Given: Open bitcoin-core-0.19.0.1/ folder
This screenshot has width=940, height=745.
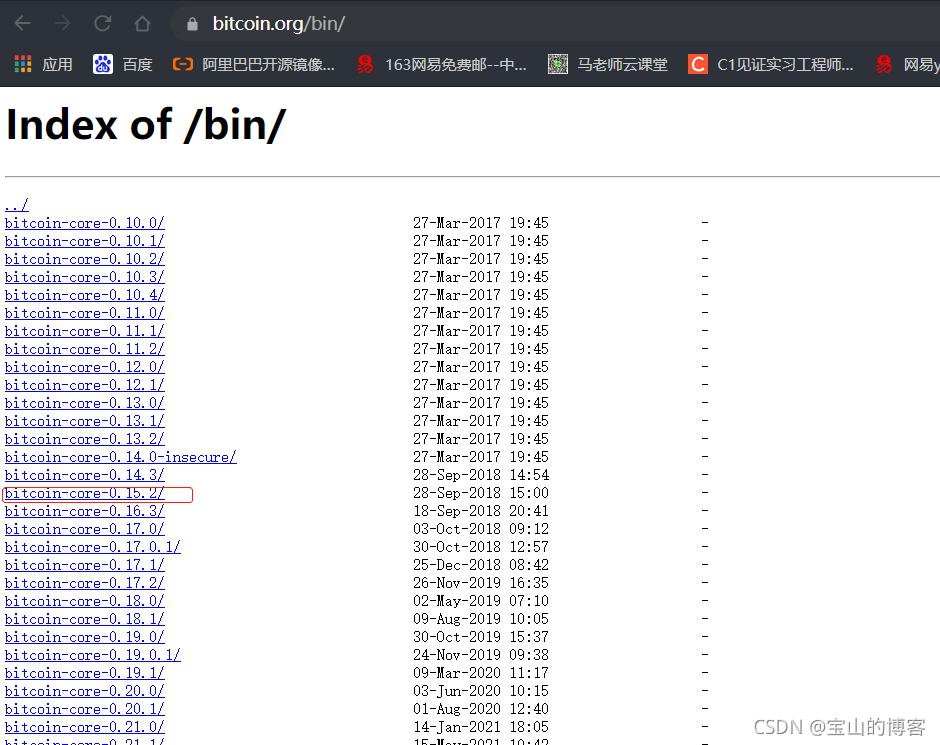Looking at the screenshot, I should click(92, 655).
